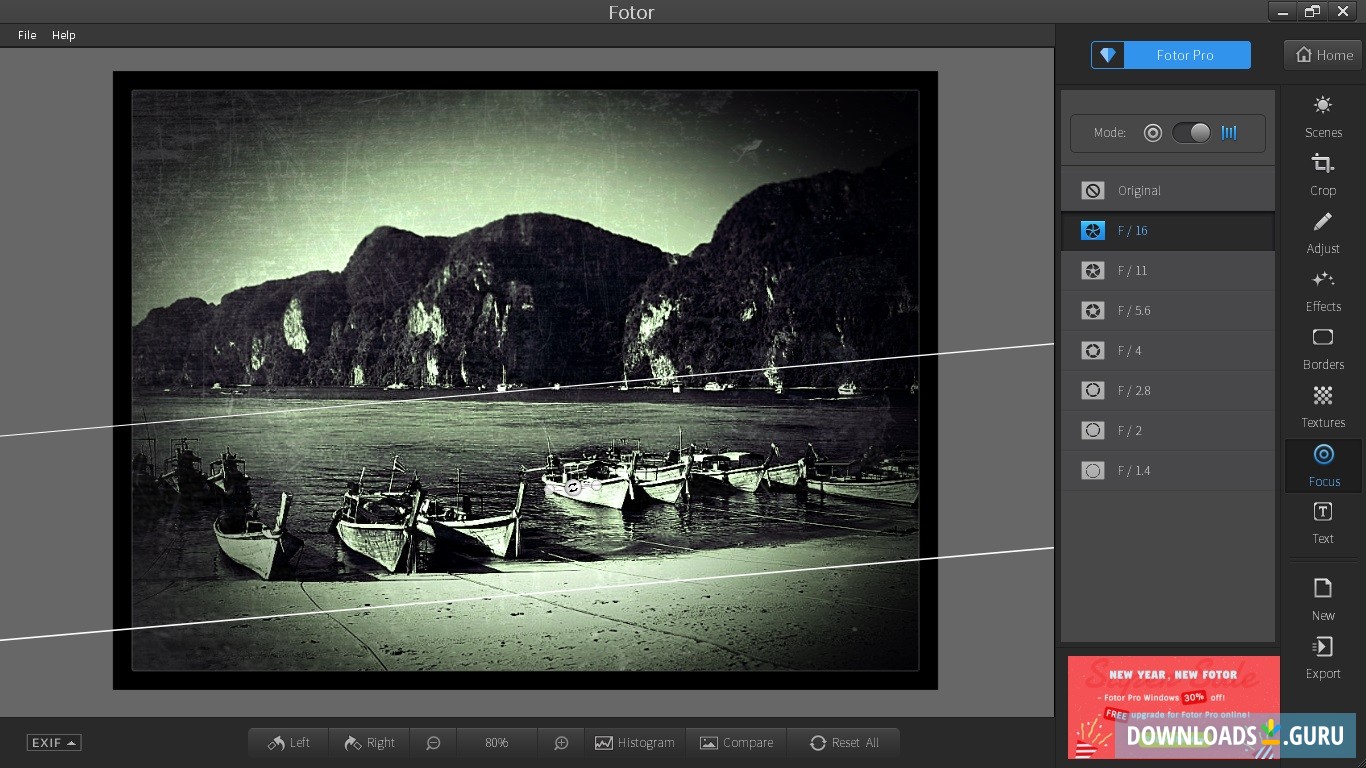Image resolution: width=1366 pixels, height=768 pixels.
Task: Click the Fotor Pro button
Action: tap(1171, 55)
